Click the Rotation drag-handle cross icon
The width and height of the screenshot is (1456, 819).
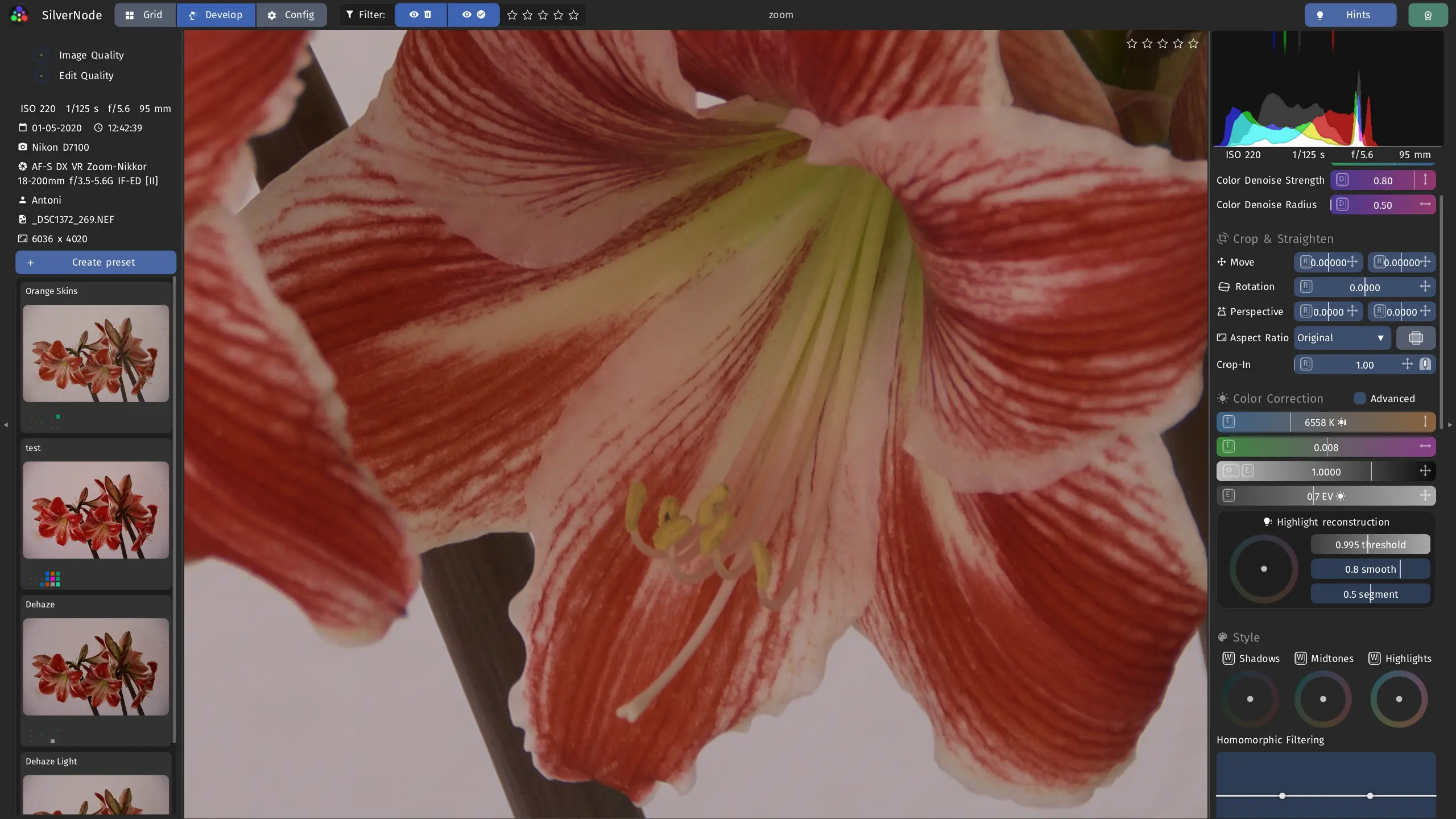coord(1425,287)
